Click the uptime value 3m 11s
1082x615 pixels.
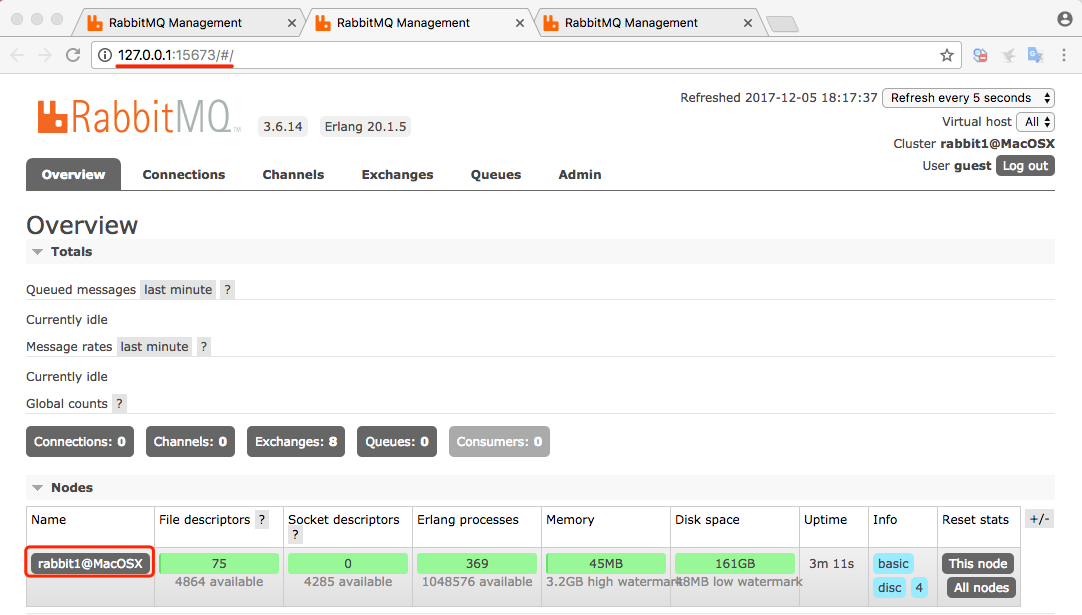point(832,564)
